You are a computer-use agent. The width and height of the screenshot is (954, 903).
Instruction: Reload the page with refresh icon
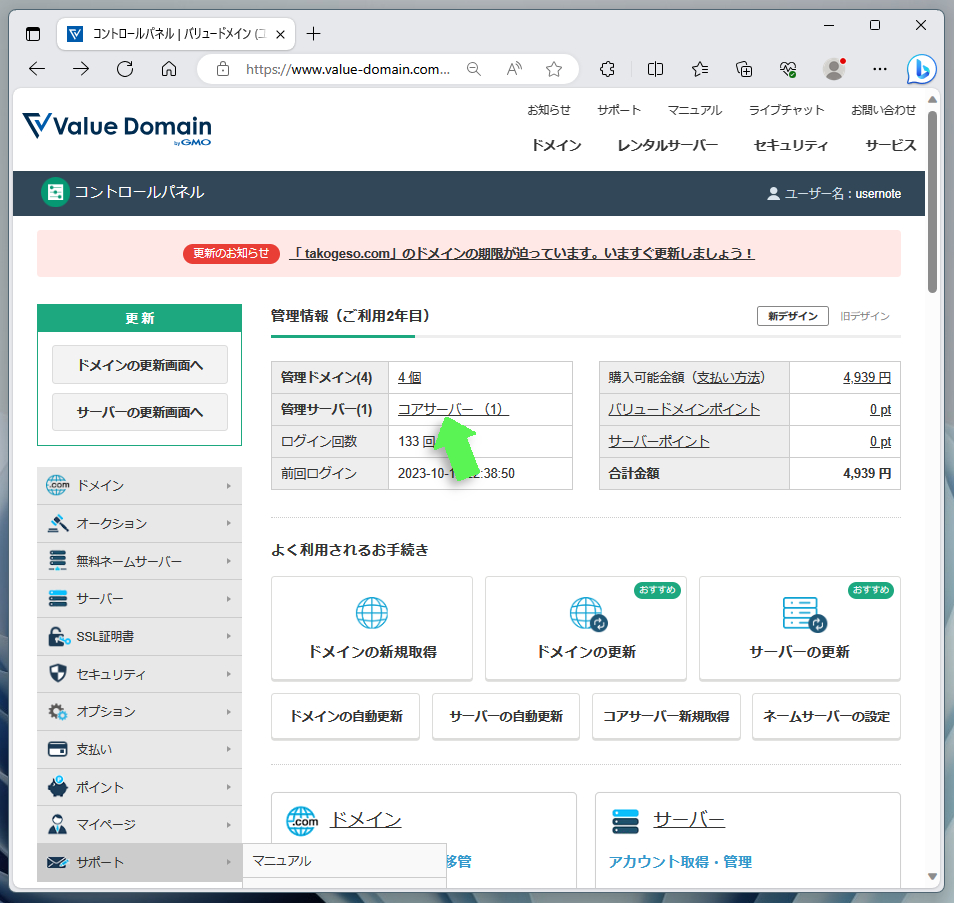(x=125, y=69)
